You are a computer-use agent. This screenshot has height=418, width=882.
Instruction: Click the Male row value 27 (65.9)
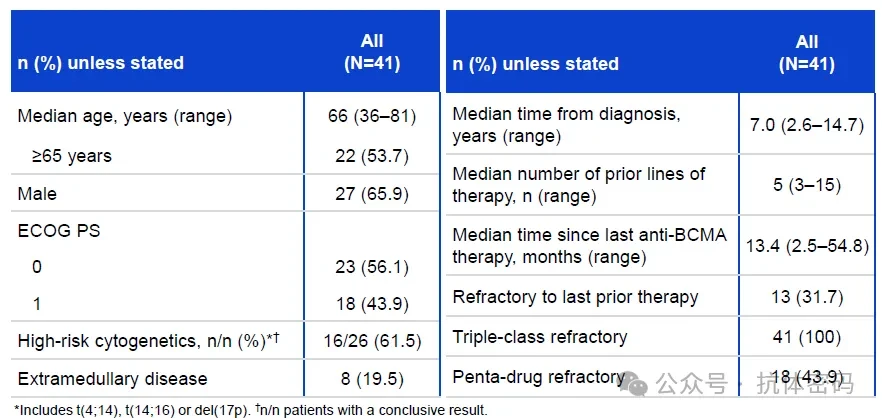372,194
